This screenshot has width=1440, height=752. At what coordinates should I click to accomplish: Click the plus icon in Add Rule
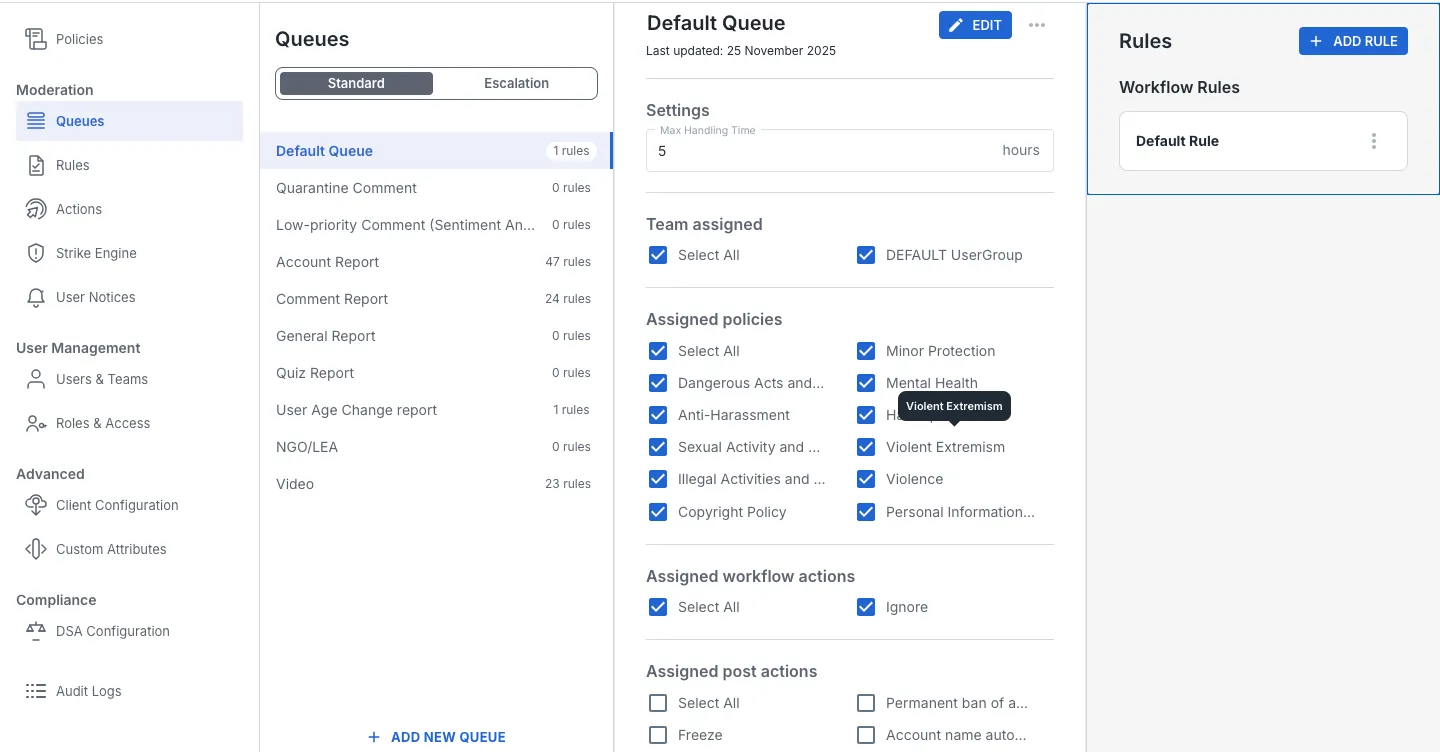(1316, 41)
